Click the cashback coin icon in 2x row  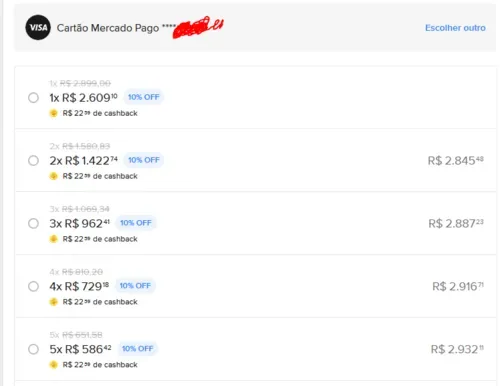pos(53,176)
